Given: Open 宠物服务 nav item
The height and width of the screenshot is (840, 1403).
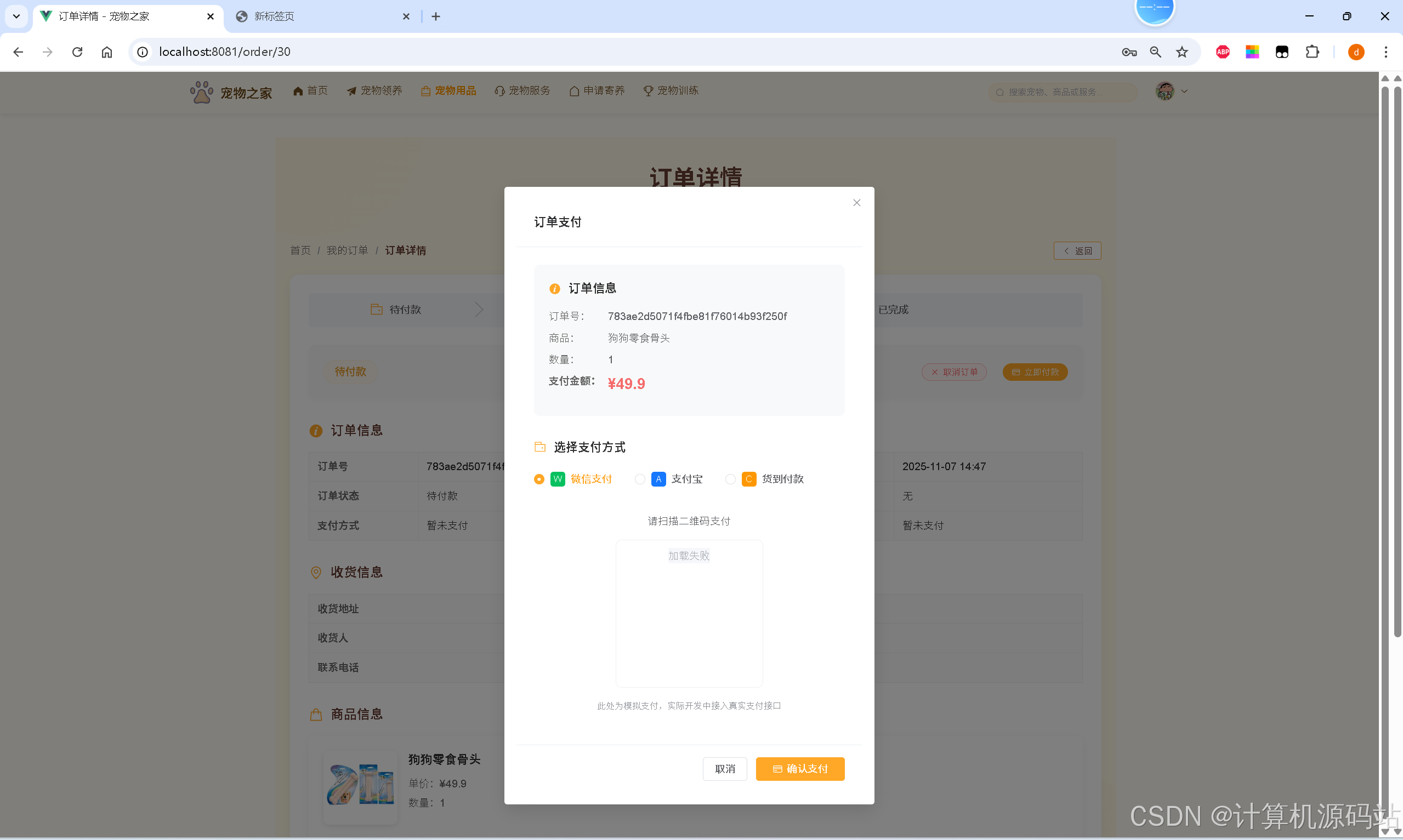Looking at the screenshot, I should [522, 90].
